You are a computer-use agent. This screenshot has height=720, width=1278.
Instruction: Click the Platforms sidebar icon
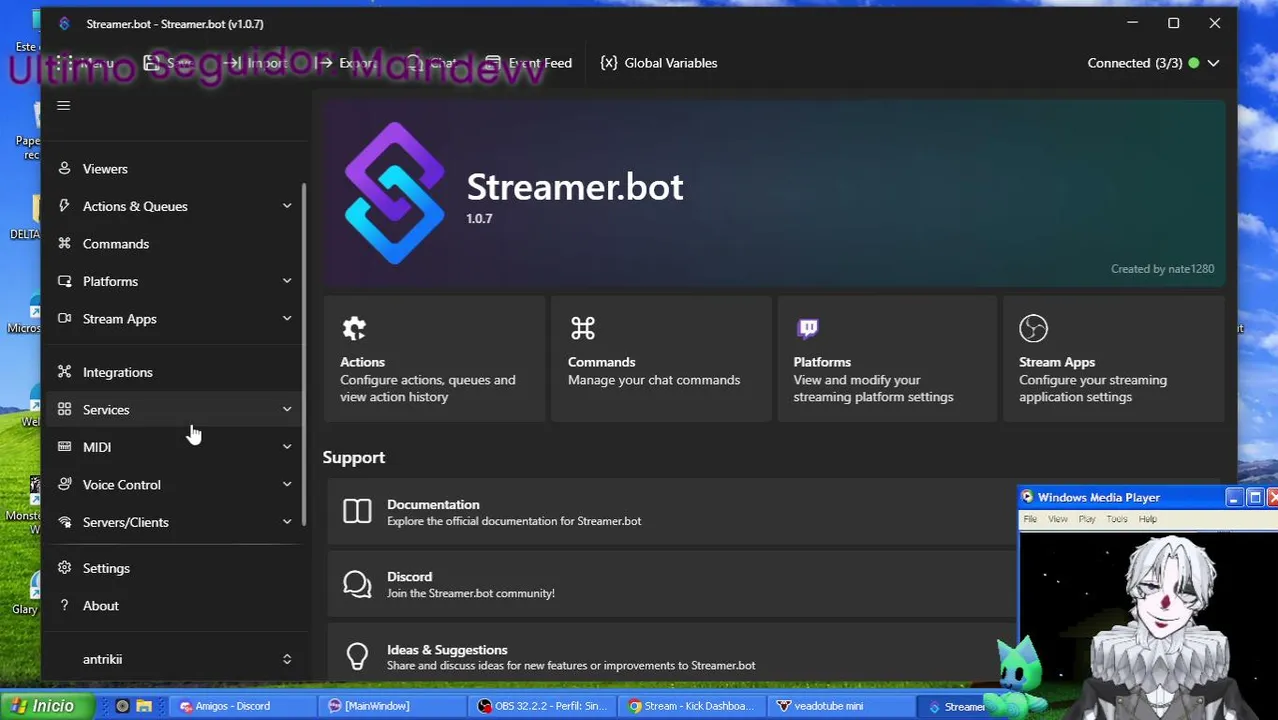point(64,281)
